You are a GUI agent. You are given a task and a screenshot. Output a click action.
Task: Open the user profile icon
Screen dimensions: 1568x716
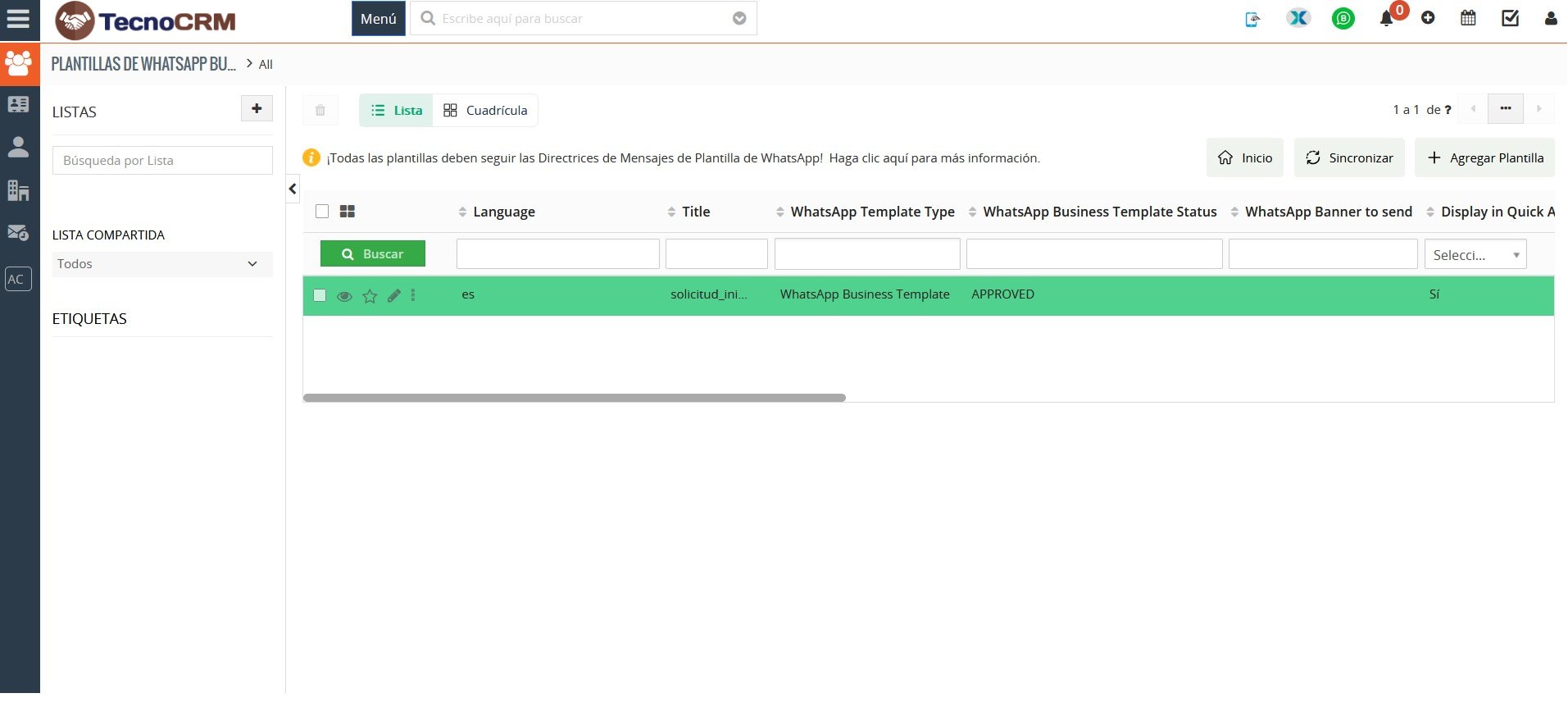pos(1550,18)
